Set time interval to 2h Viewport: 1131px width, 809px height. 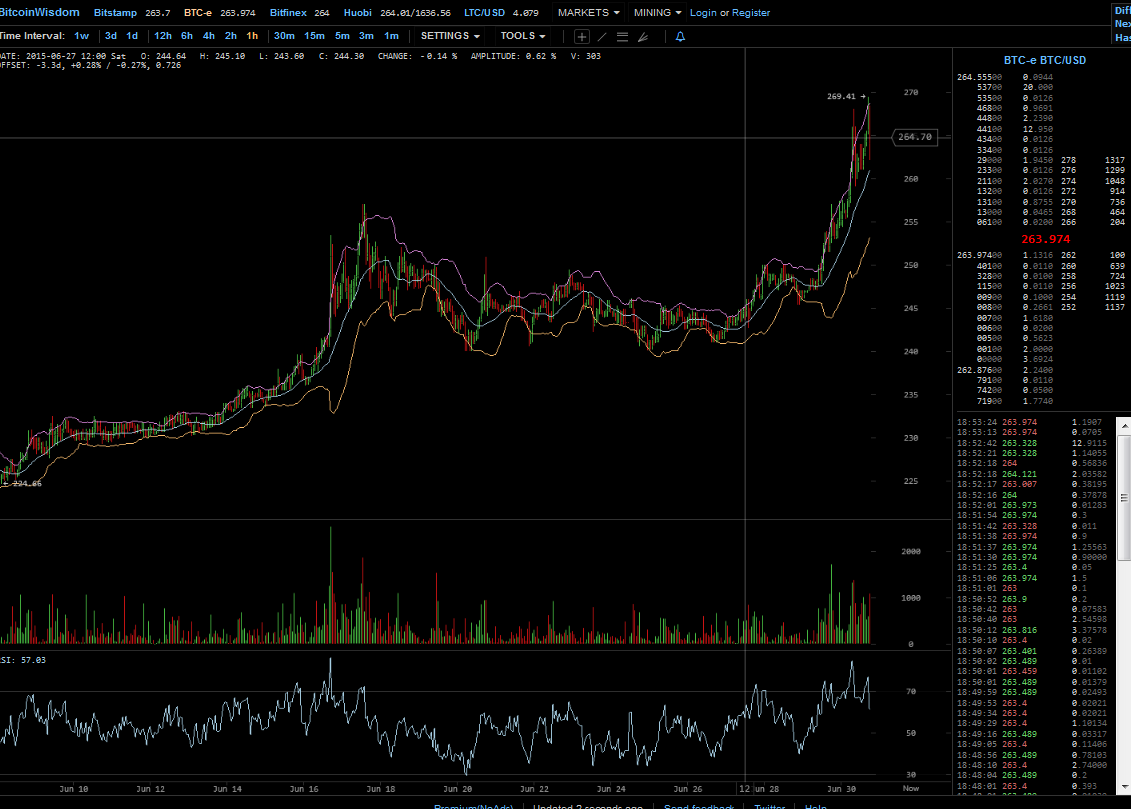[x=231, y=35]
